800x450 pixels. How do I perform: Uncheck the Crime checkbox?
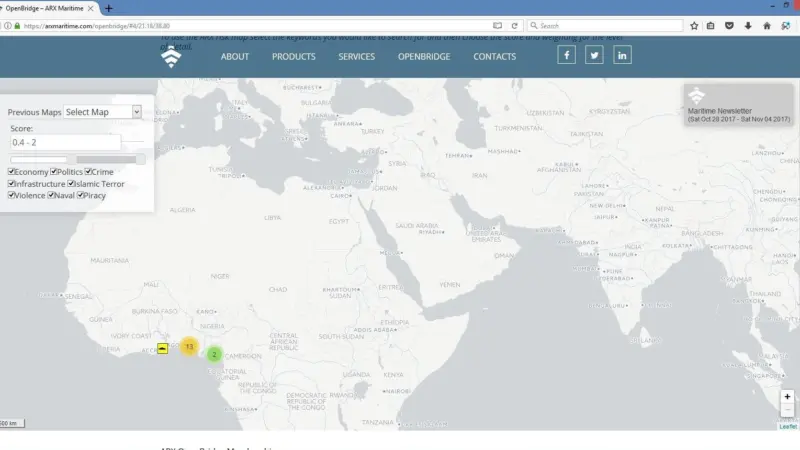[88, 171]
